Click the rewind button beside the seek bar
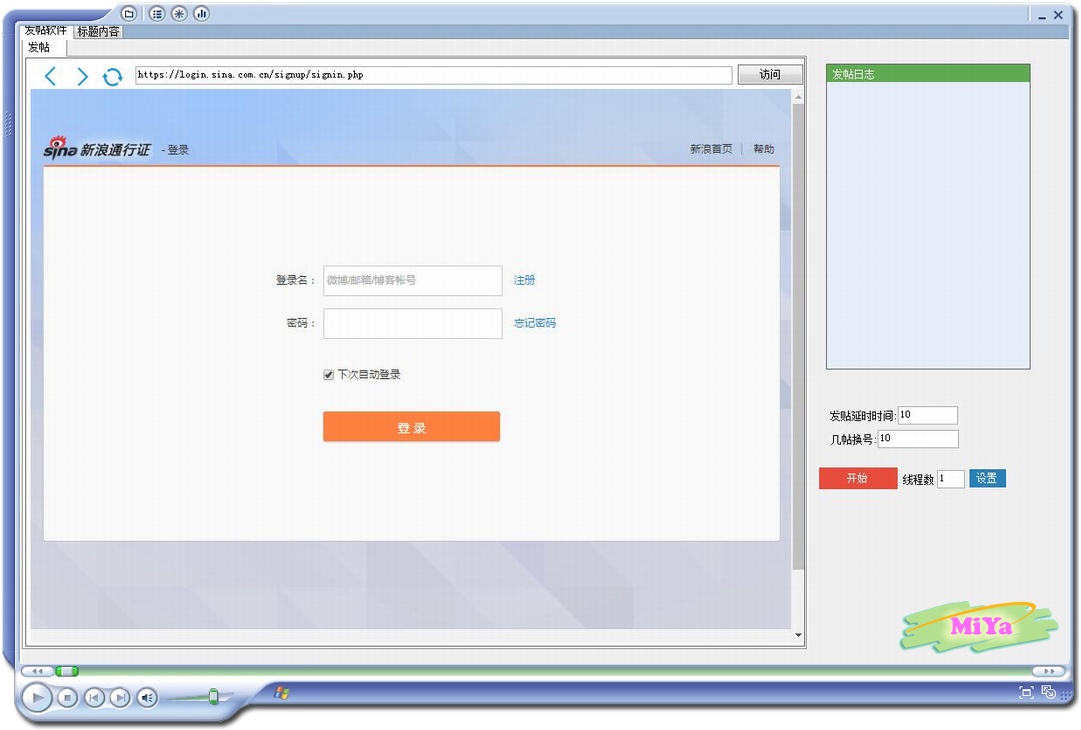The height and width of the screenshot is (730, 1081). click(37, 671)
